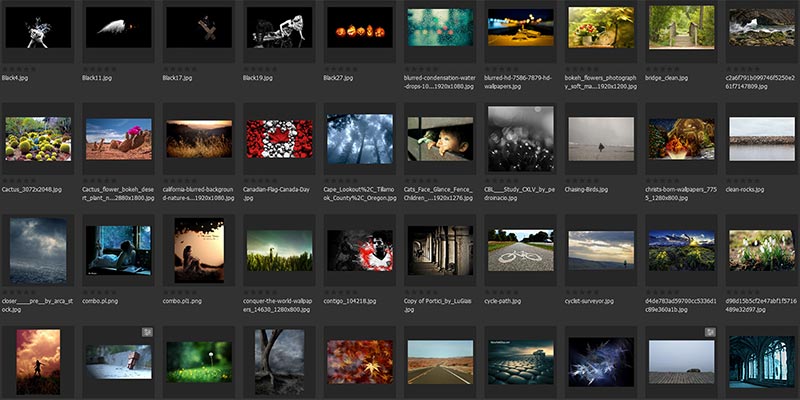
Task: Select the christs-born-wallpapers thumbnail
Action: point(682,139)
